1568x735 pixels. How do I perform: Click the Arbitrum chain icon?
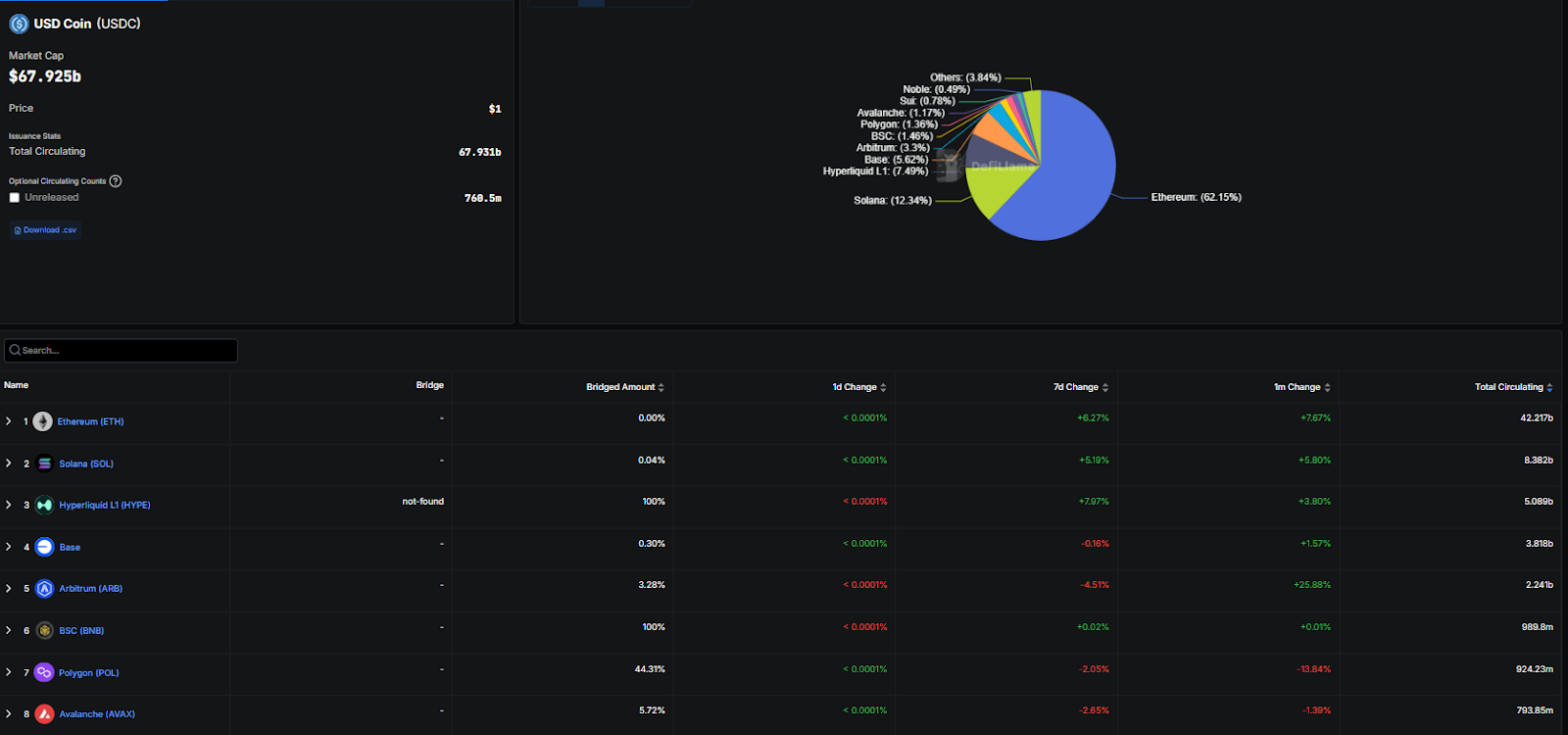pyautogui.click(x=44, y=589)
